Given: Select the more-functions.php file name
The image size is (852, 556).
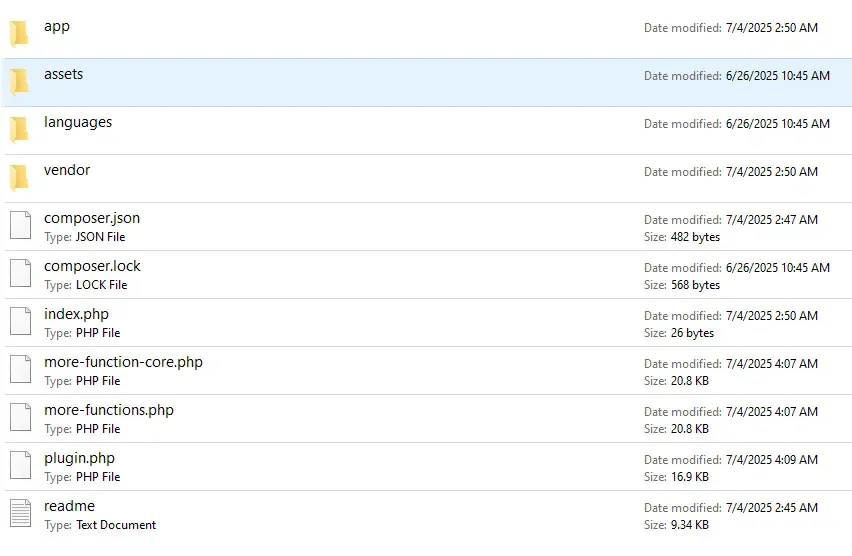Looking at the screenshot, I should (108, 410).
